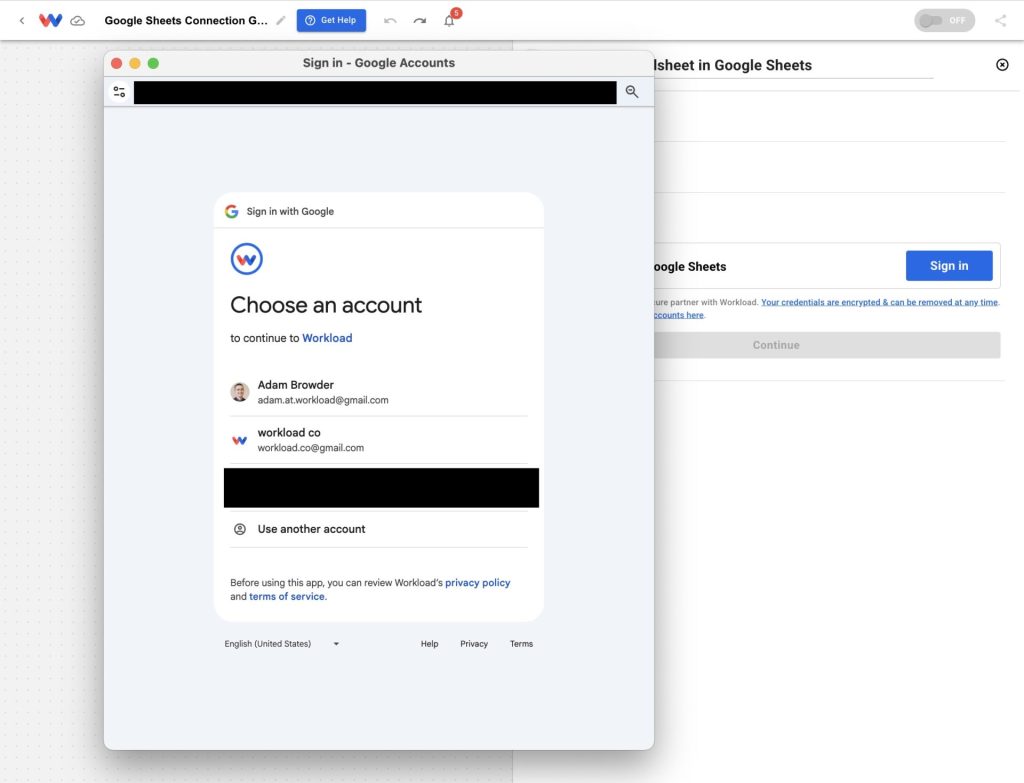Edit workflow name with the pencil icon

(x=281, y=20)
